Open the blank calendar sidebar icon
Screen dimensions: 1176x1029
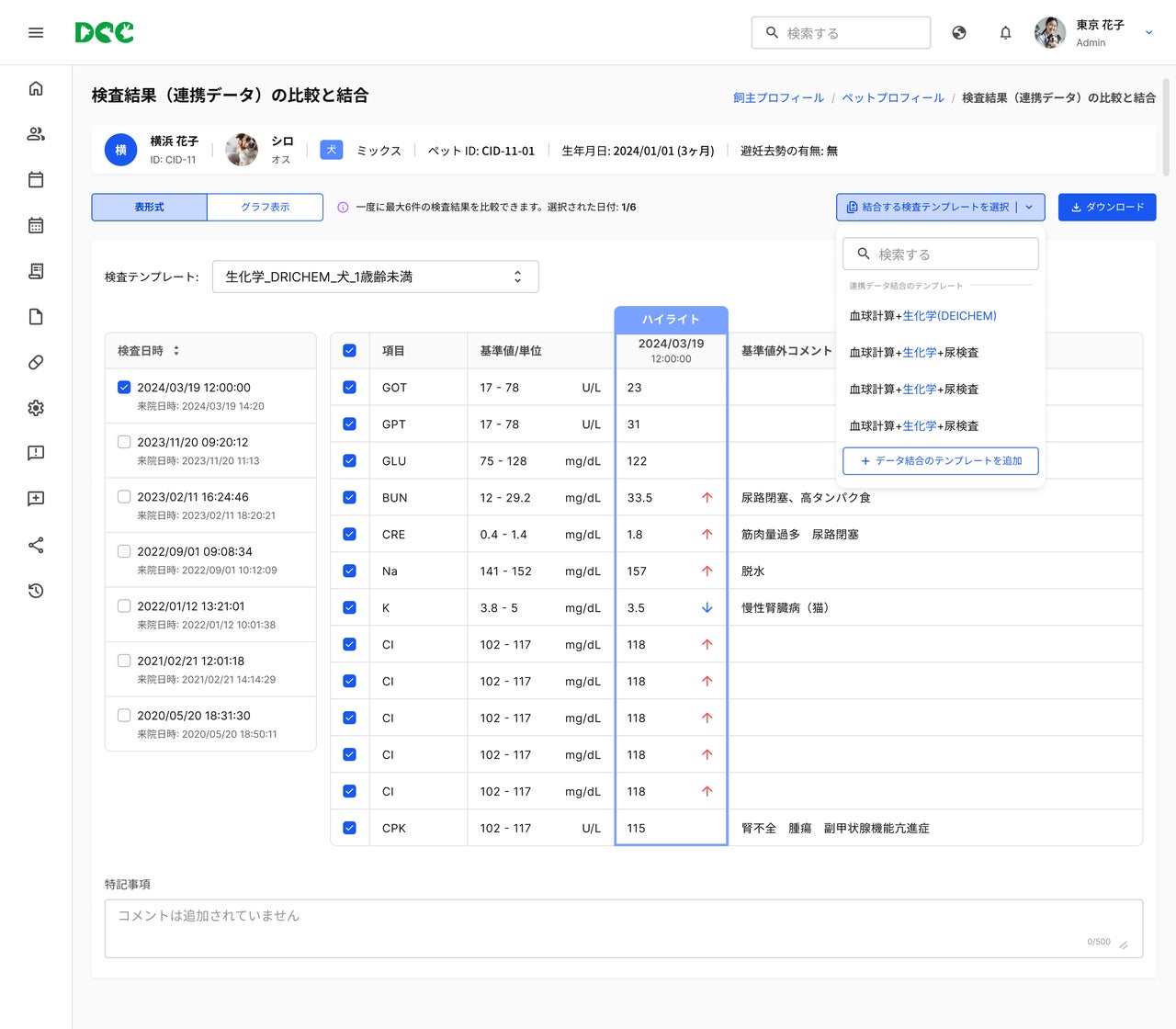point(36,179)
